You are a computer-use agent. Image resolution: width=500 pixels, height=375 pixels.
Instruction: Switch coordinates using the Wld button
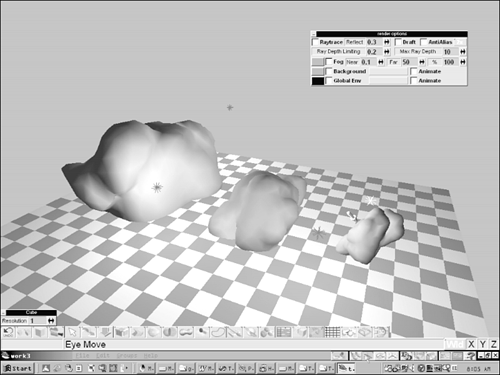click(x=455, y=344)
